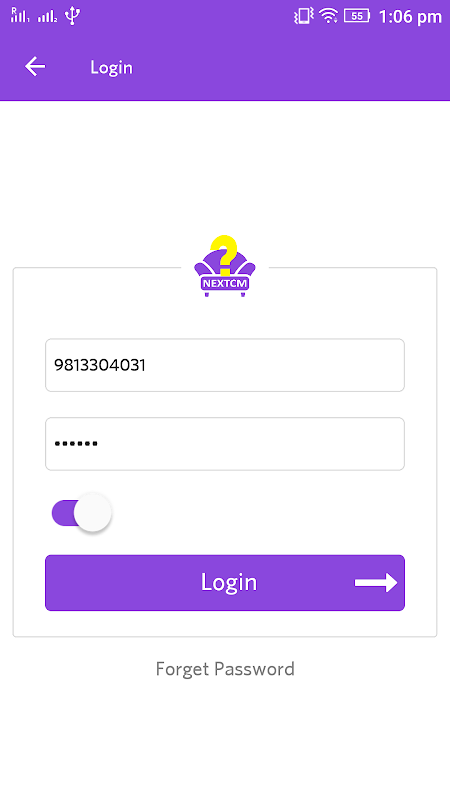Tap the first SIM signal icon

20,15
